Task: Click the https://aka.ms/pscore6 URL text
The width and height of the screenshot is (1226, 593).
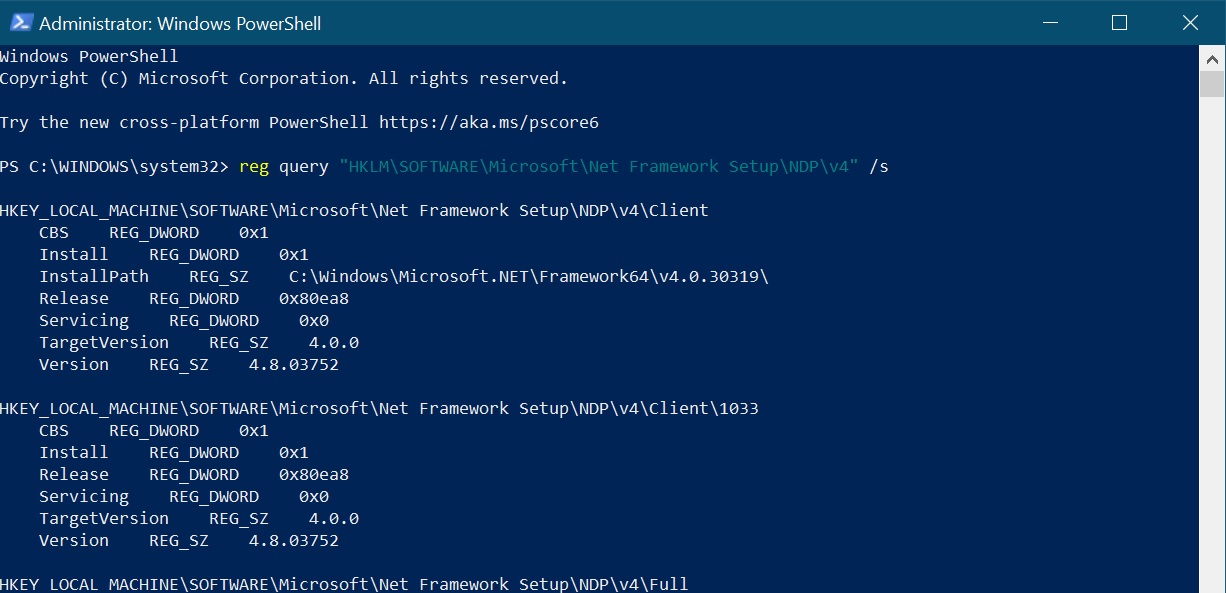Action: (x=488, y=122)
